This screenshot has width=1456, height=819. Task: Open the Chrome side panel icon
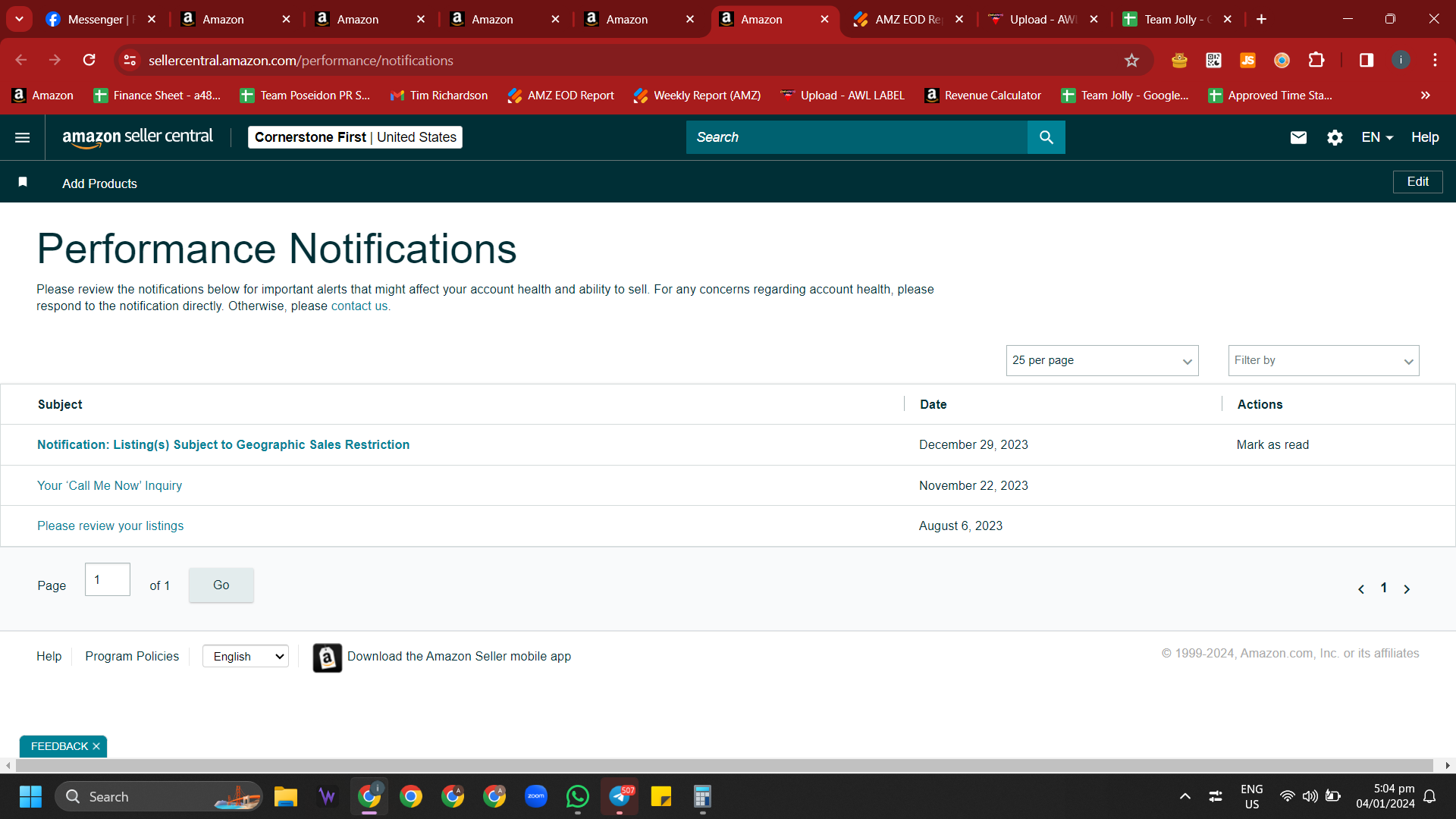click(x=1367, y=60)
